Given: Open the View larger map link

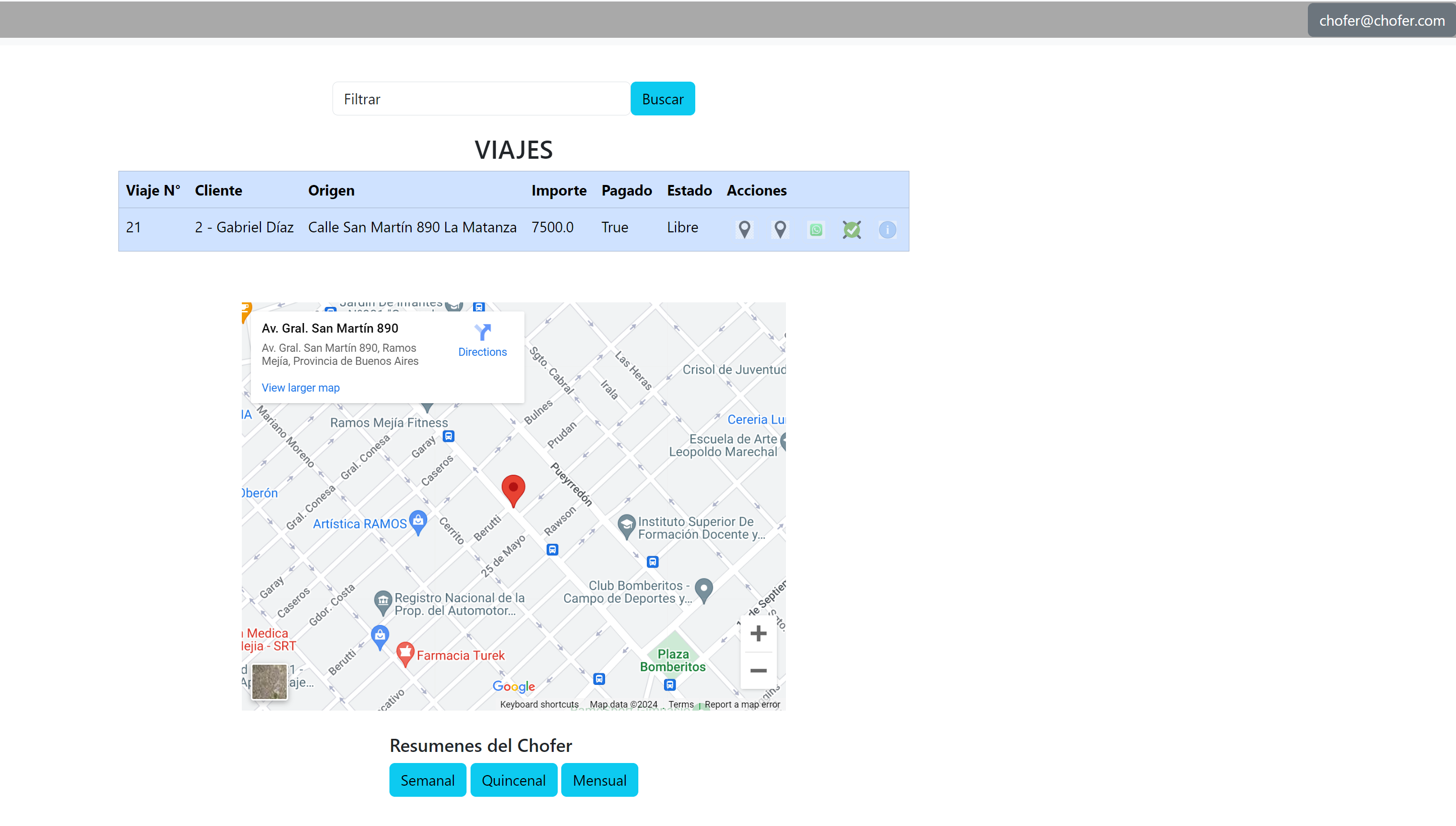Looking at the screenshot, I should pyautogui.click(x=300, y=388).
